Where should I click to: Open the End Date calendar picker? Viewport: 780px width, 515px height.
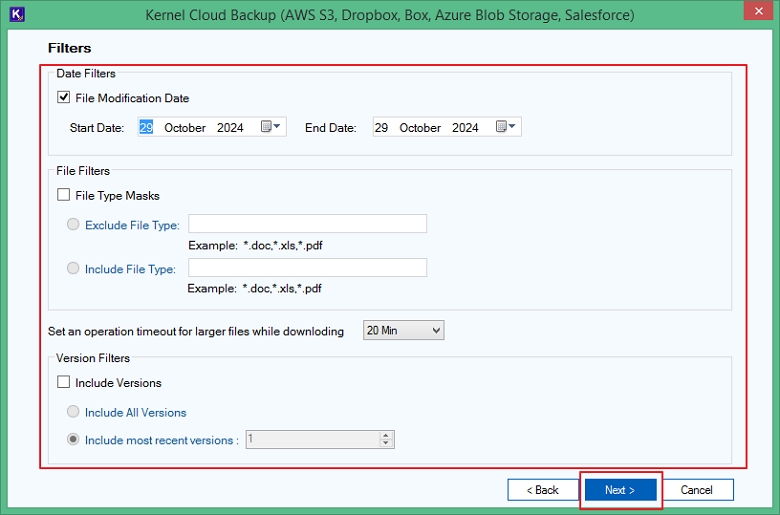[x=506, y=127]
